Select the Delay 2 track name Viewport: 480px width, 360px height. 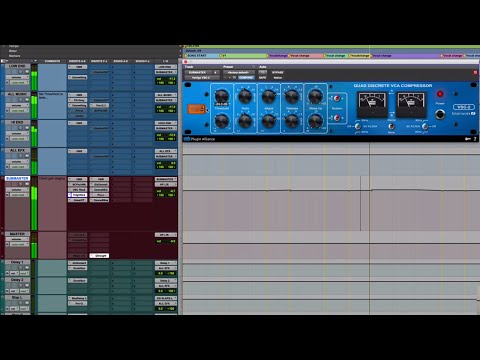point(17,280)
